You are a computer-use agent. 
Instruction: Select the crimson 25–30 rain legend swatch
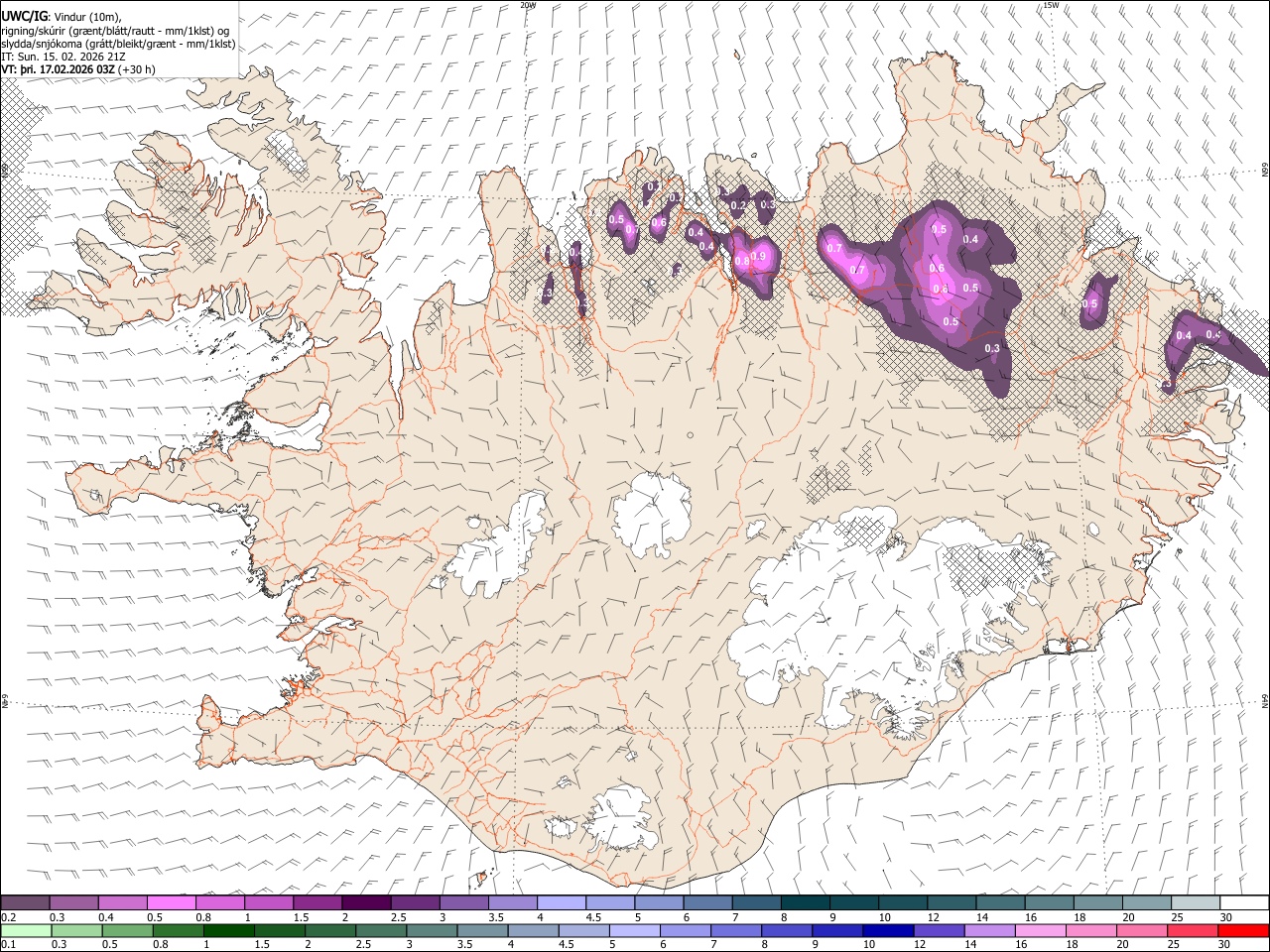tap(1191, 930)
